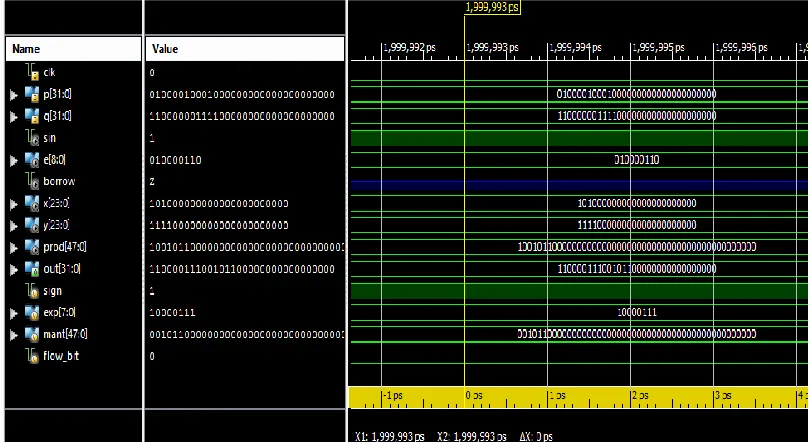Click the out[31:0] waveform value text
This screenshot has height=442, width=812.
636,269
